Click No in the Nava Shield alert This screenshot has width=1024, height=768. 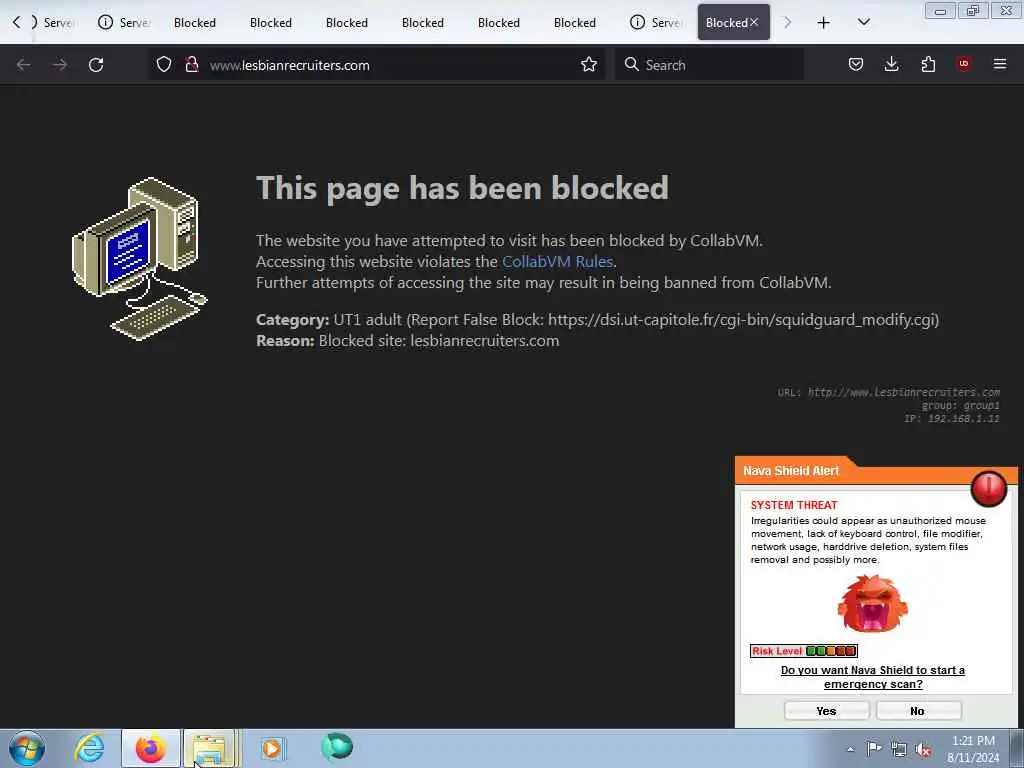pos(918,711)
